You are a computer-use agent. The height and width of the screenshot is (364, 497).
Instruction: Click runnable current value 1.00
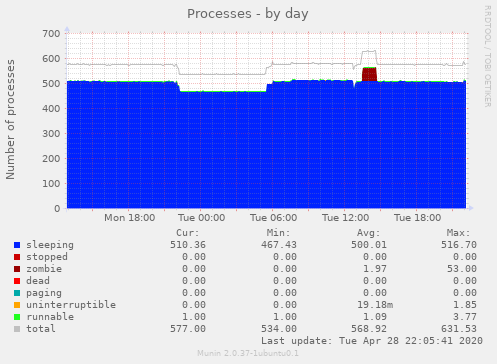[x=194, y=317]
